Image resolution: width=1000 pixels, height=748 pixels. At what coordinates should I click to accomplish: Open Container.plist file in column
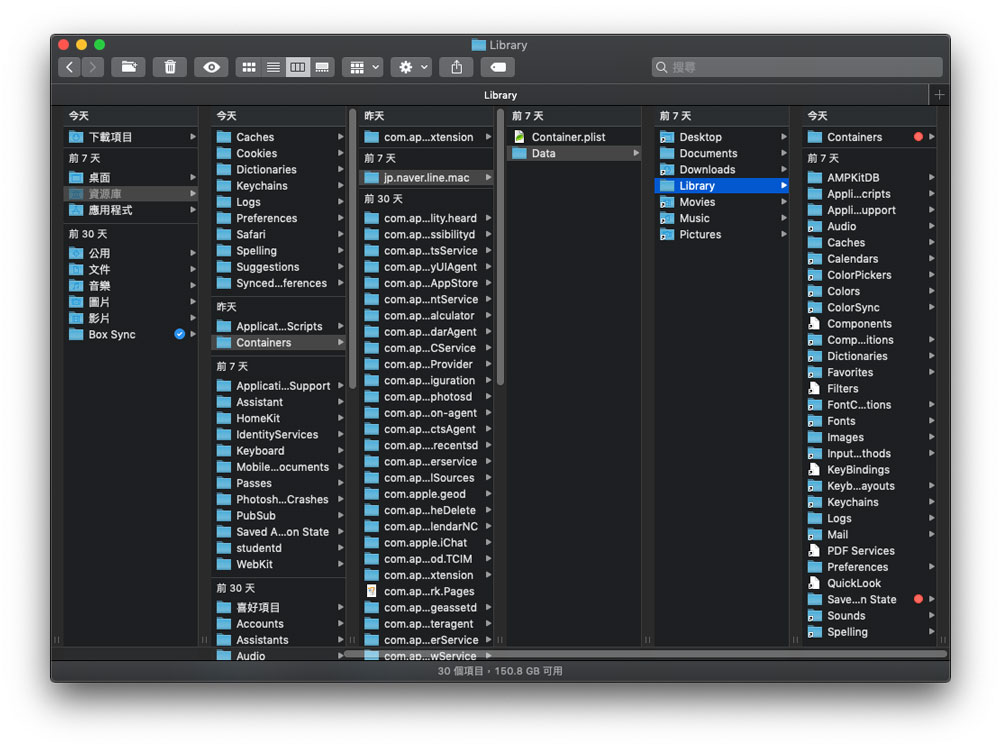pyautogui.click(x=568, y=137)
